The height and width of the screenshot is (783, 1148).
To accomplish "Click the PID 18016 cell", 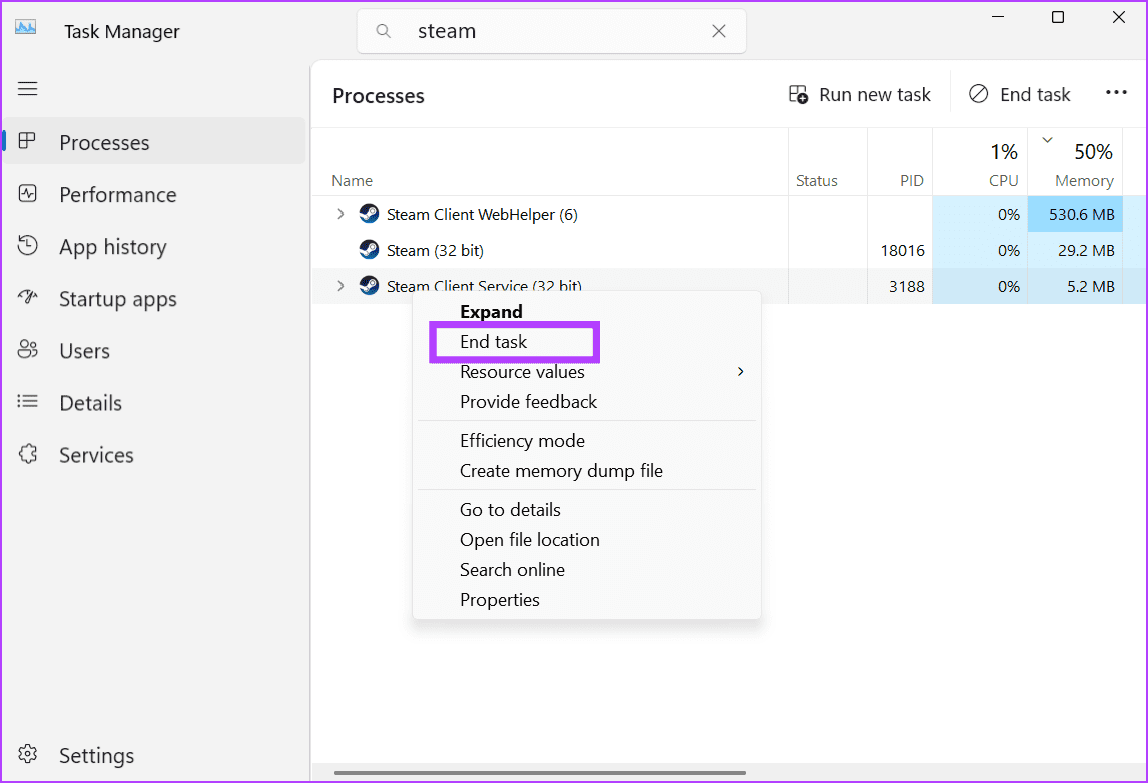I will [900, 250].
